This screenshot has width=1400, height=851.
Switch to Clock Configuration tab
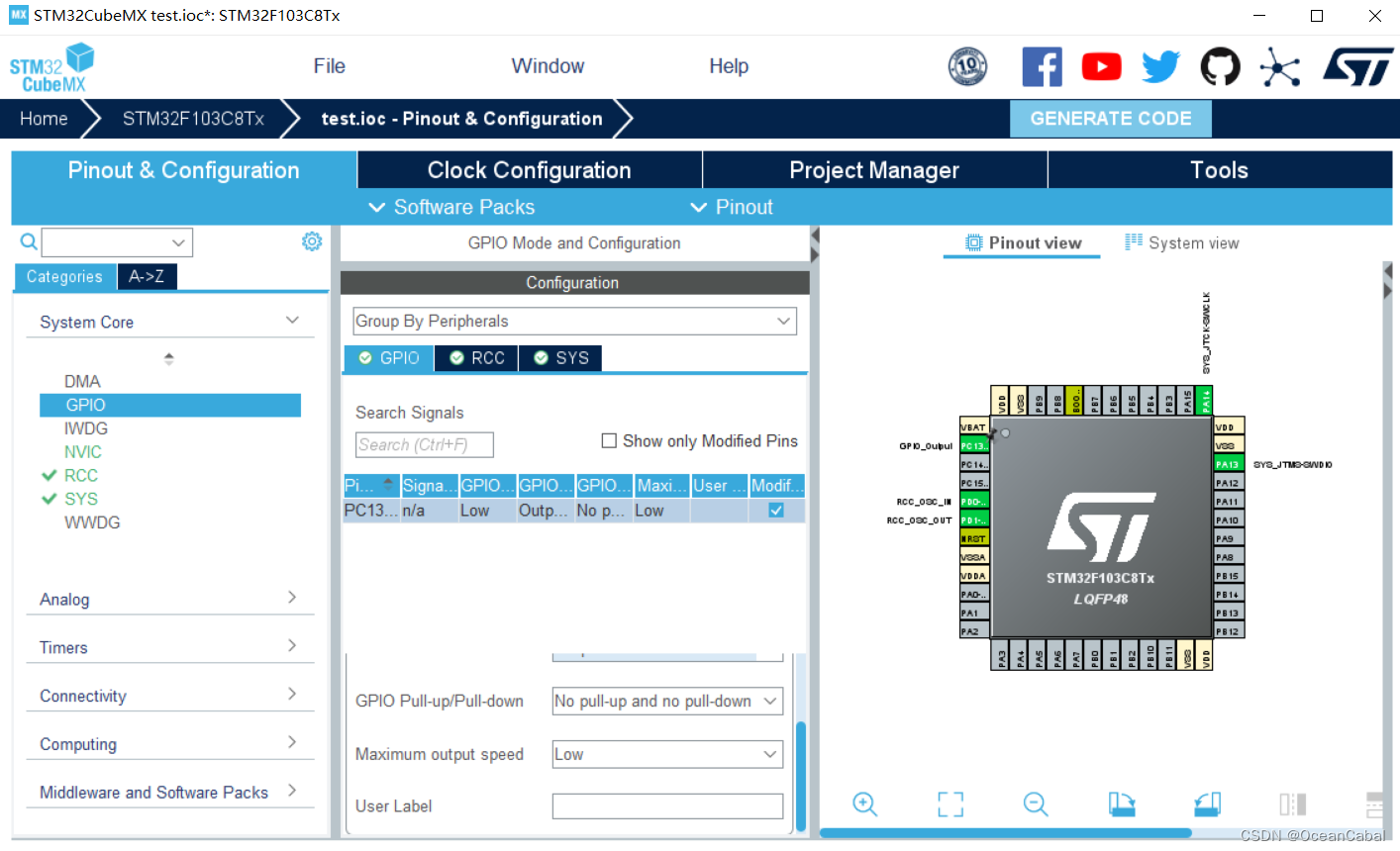click(x=529, y=170)
